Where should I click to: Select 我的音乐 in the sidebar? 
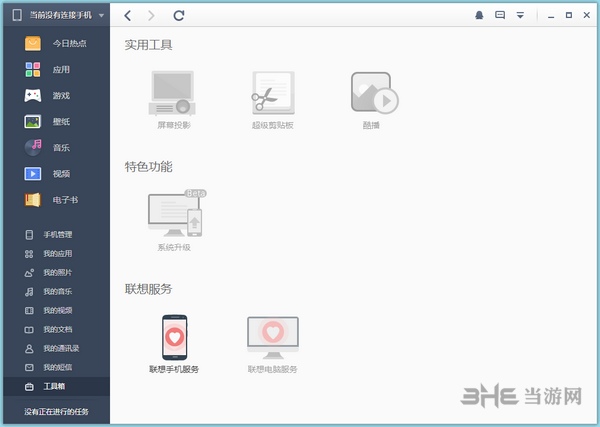tap(57, 292)
